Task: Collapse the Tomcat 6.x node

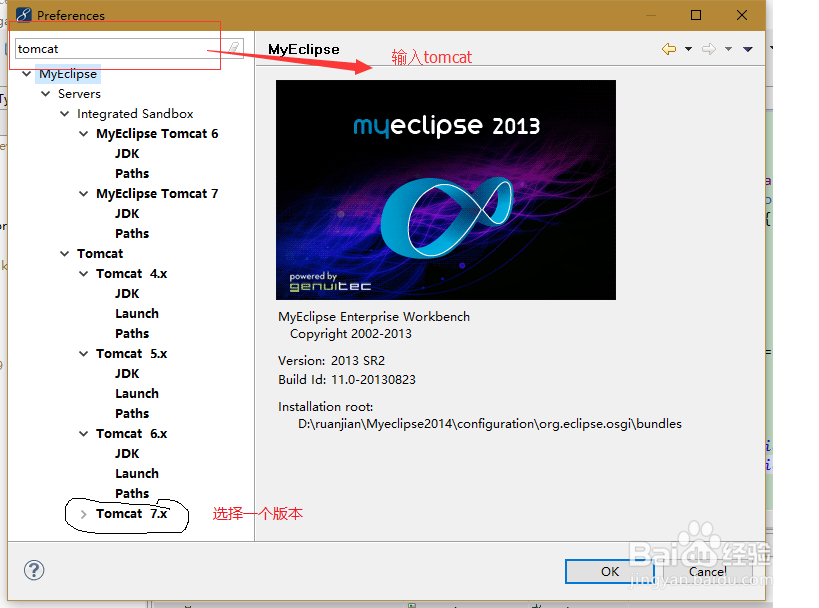Action: click(84, 434)
